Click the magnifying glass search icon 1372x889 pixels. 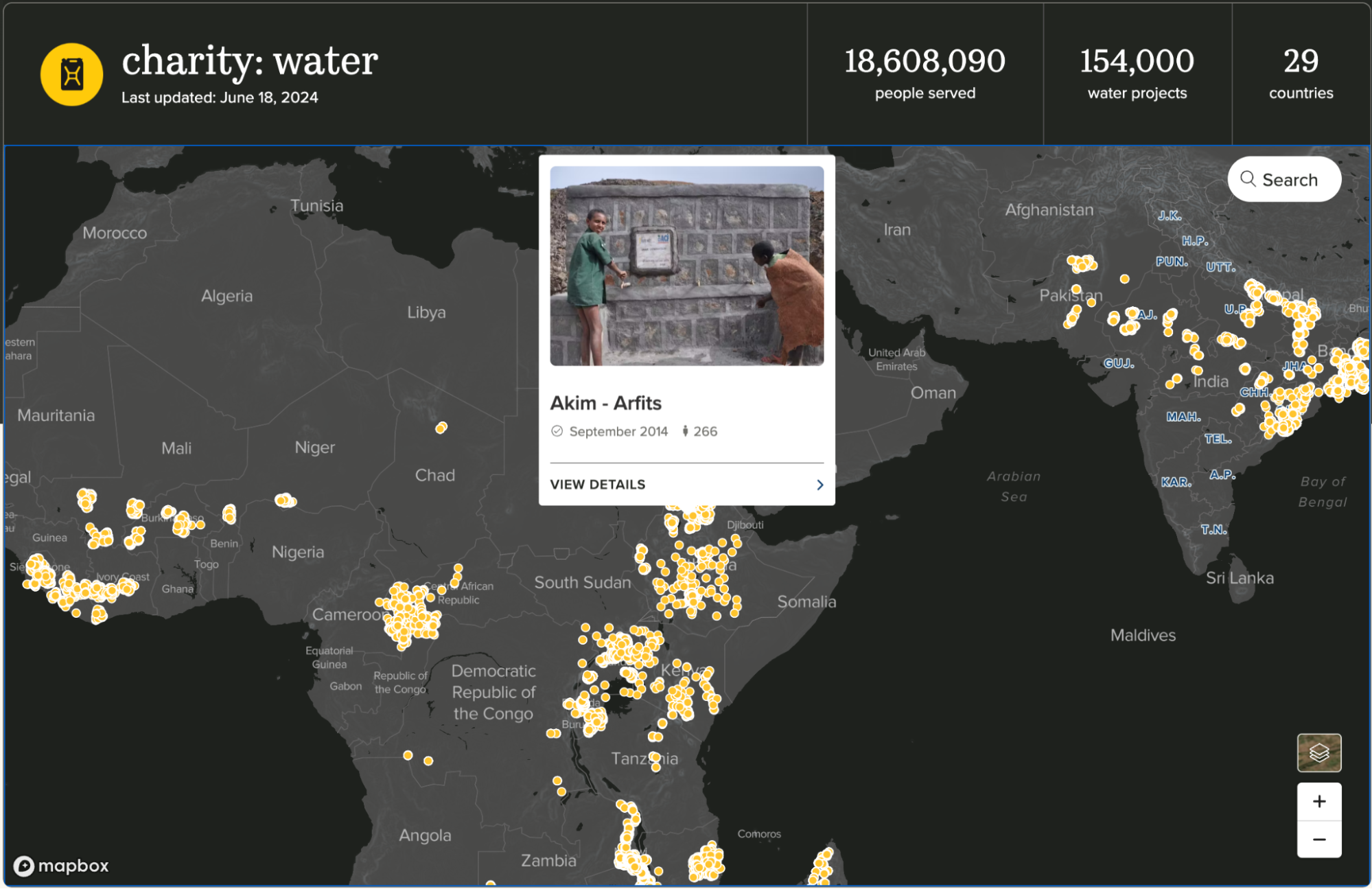[x=1248, y=179]
